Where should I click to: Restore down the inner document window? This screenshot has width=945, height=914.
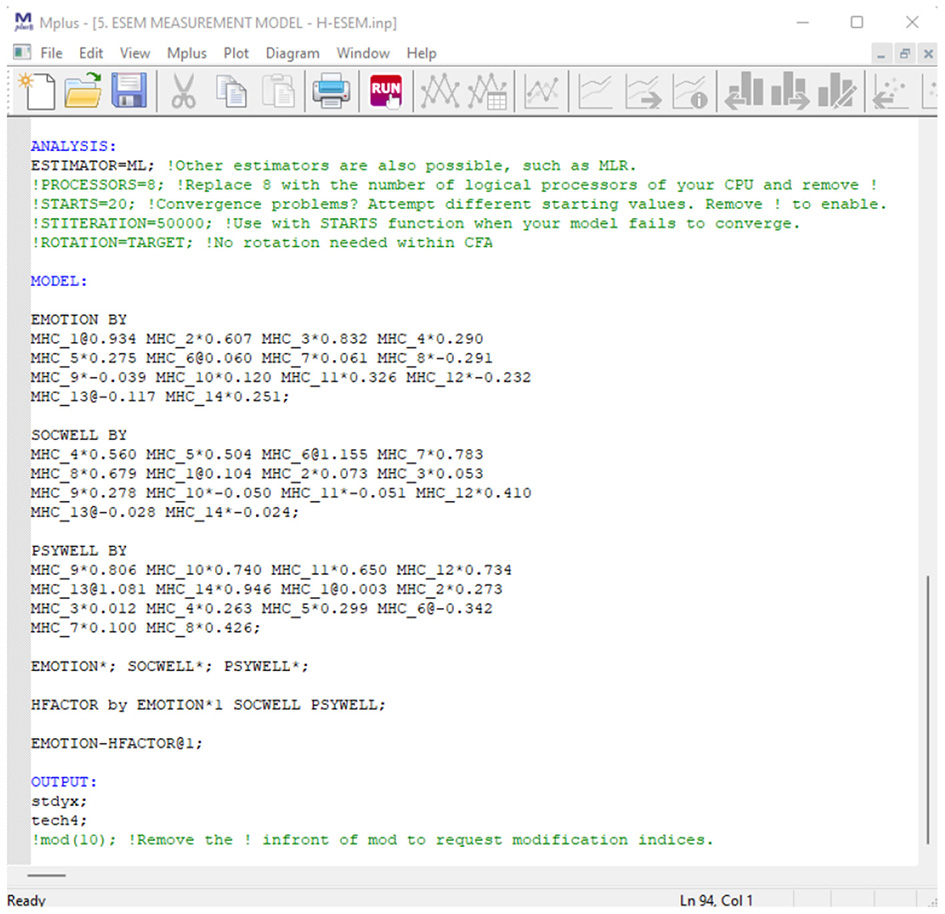904,53
